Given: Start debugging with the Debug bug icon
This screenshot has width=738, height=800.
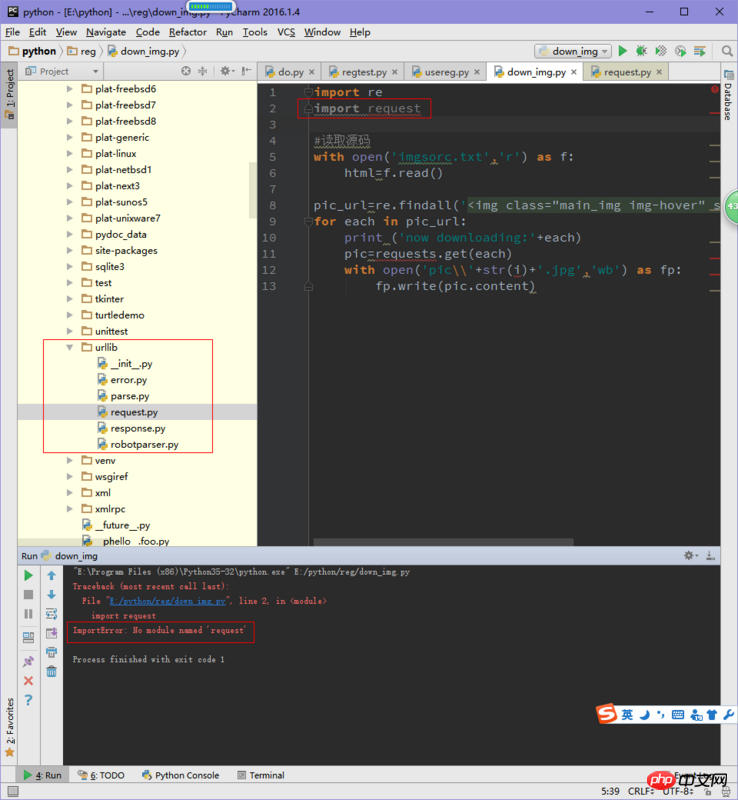Looking at the screenshot, I should (641, 51).
